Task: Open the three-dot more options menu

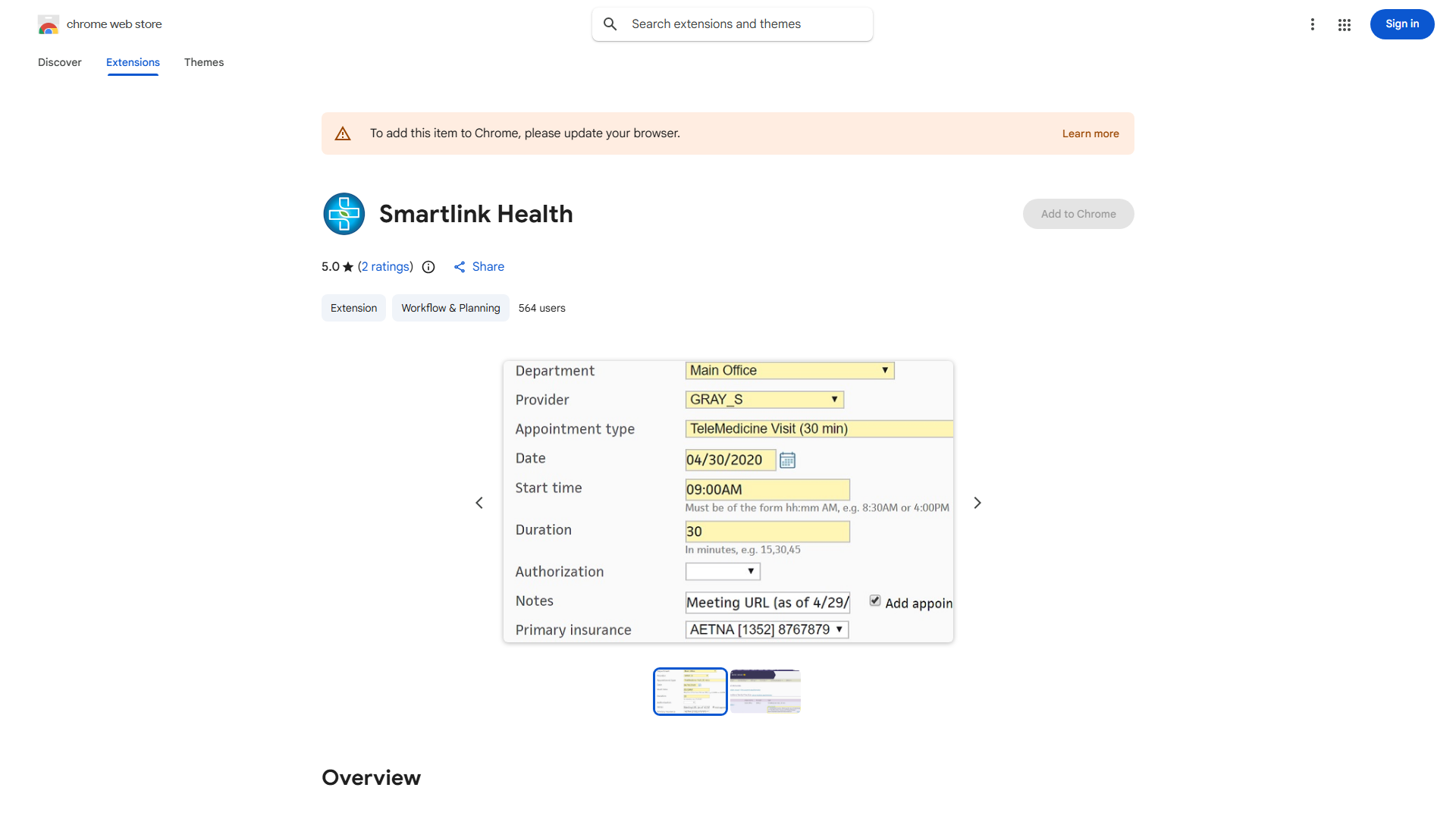Action: click(1313, 24)
